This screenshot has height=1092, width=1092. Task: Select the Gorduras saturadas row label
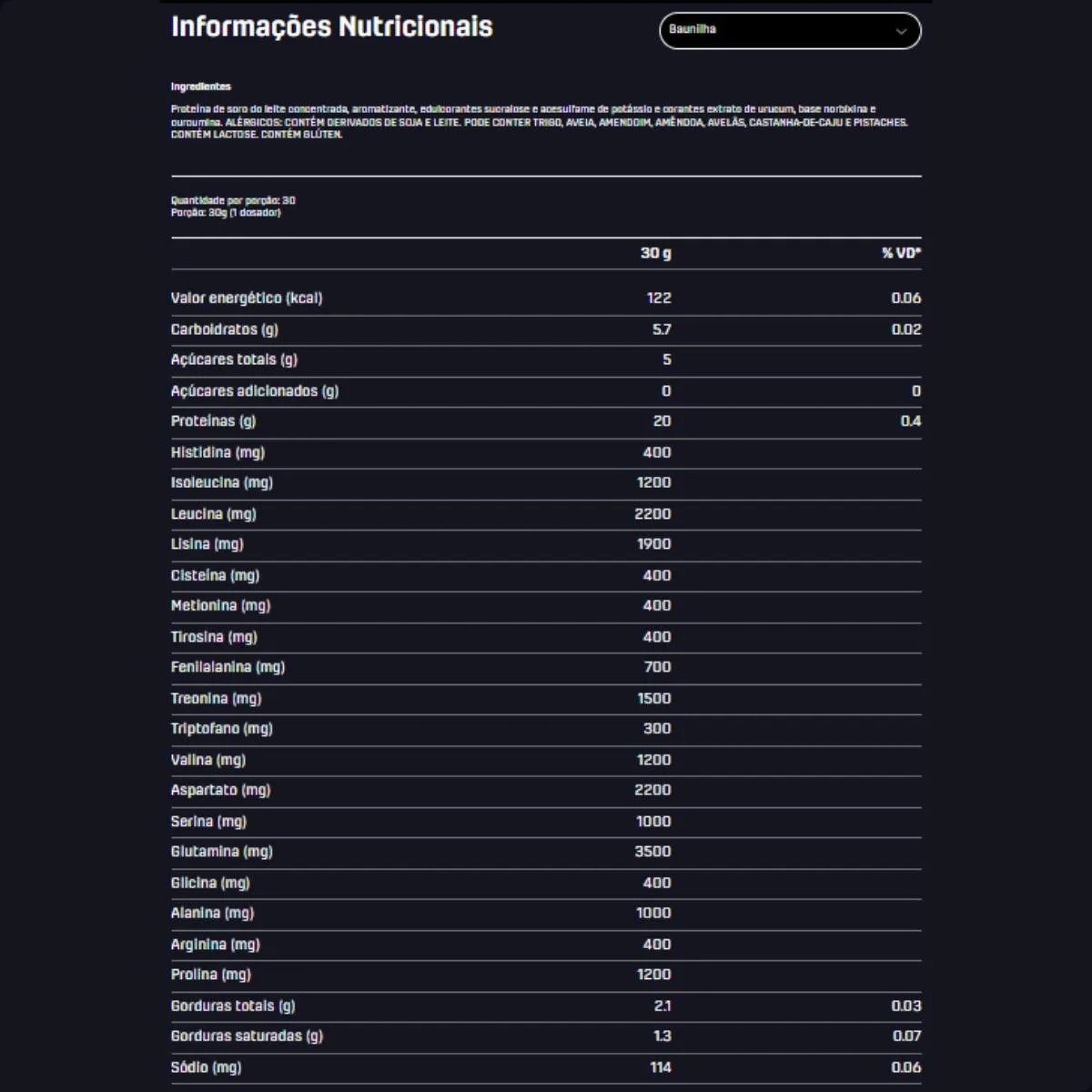coord(247,1036)
